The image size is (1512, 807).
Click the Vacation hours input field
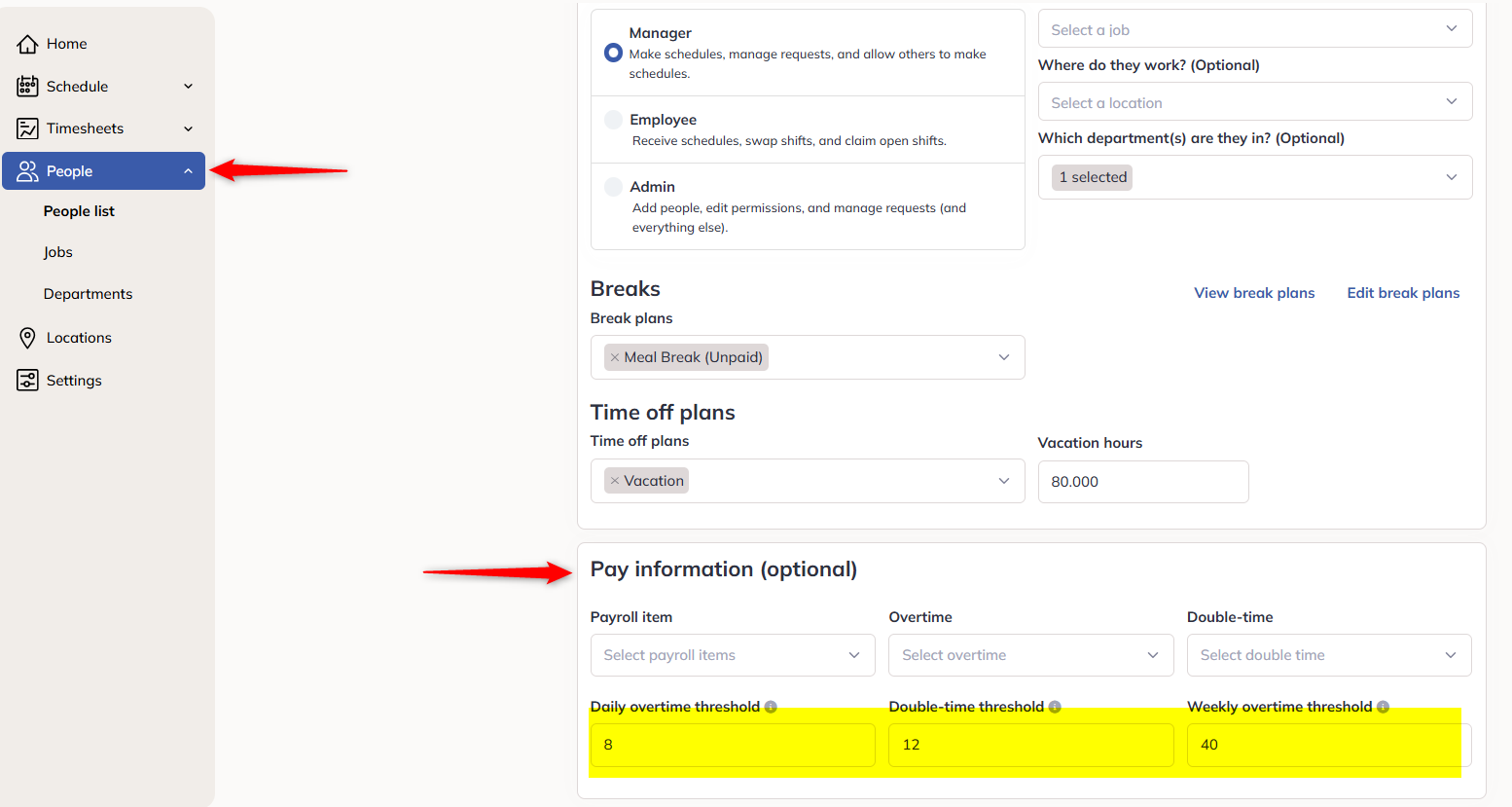click(1143, 482)
